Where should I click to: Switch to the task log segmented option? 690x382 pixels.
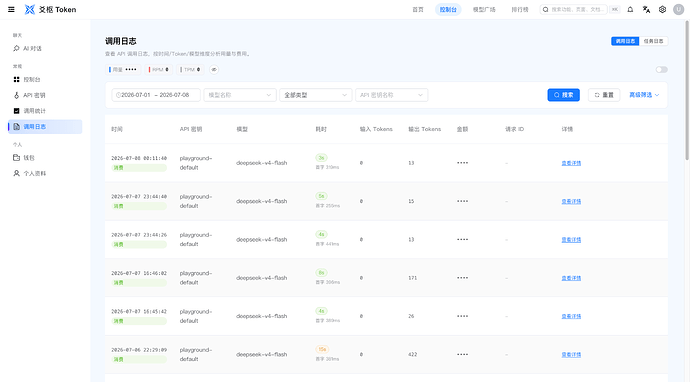pyautogui.click(x=653, y=41)
